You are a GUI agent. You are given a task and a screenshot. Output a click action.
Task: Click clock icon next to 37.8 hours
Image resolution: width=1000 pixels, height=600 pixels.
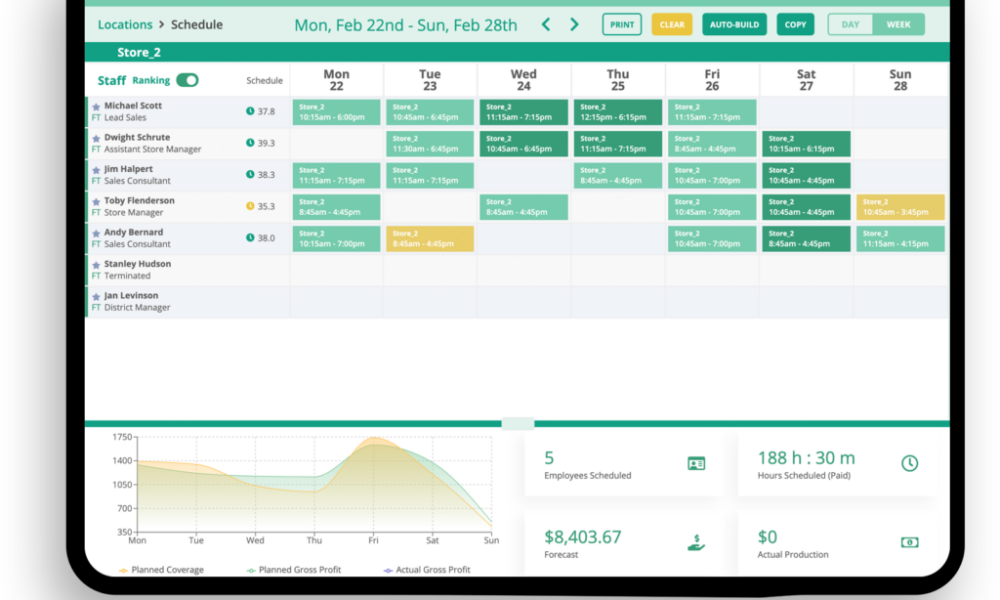(250, 111)
